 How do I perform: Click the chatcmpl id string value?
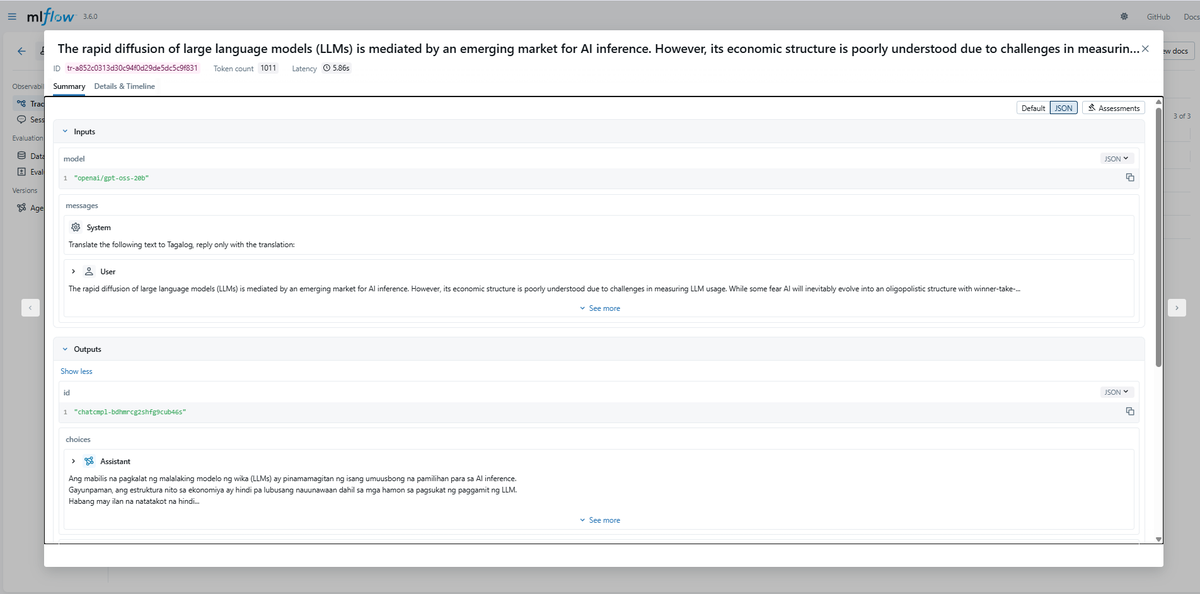[130, 411]
